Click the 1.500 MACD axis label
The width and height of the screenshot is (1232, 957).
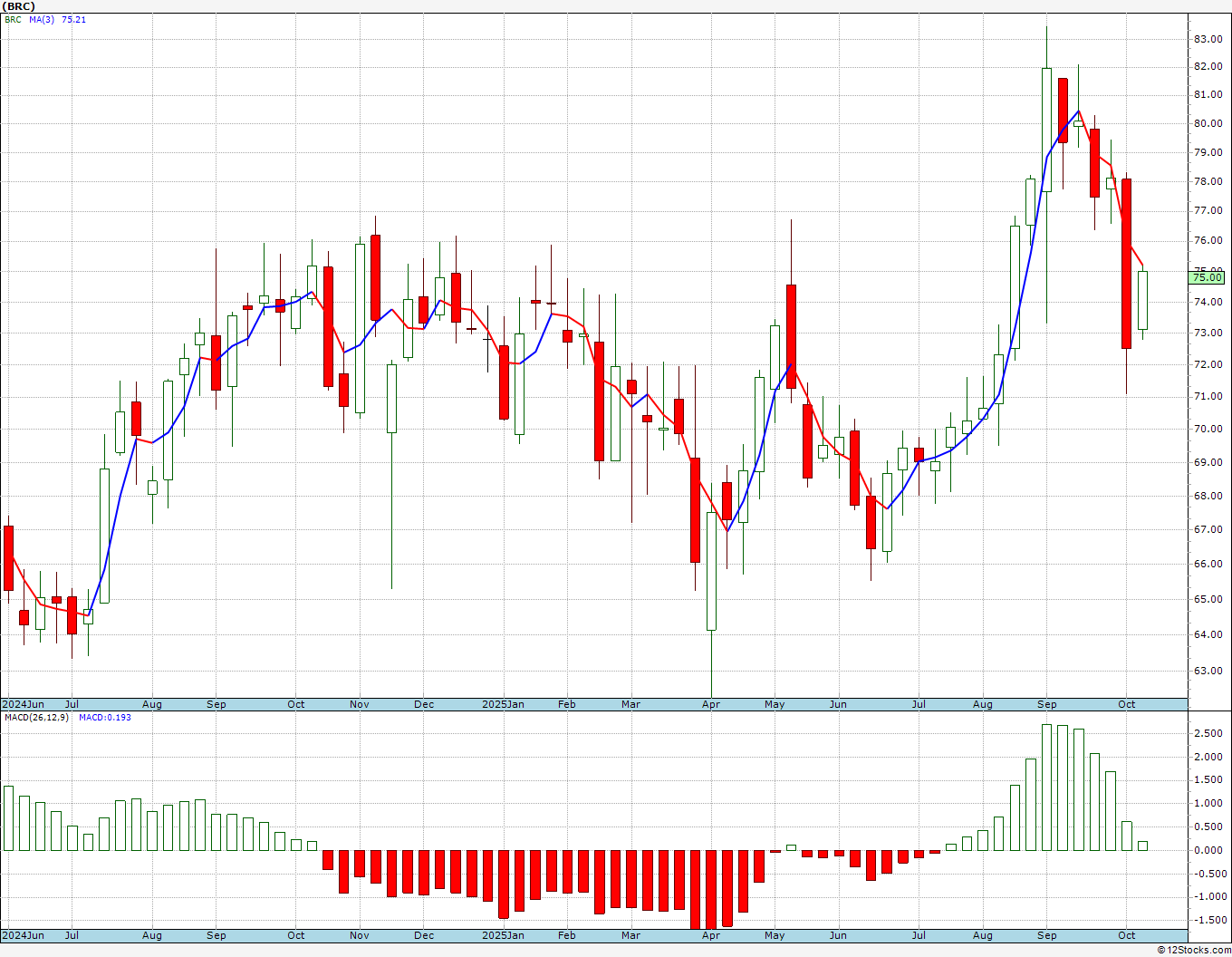[x=1208, y=780]
